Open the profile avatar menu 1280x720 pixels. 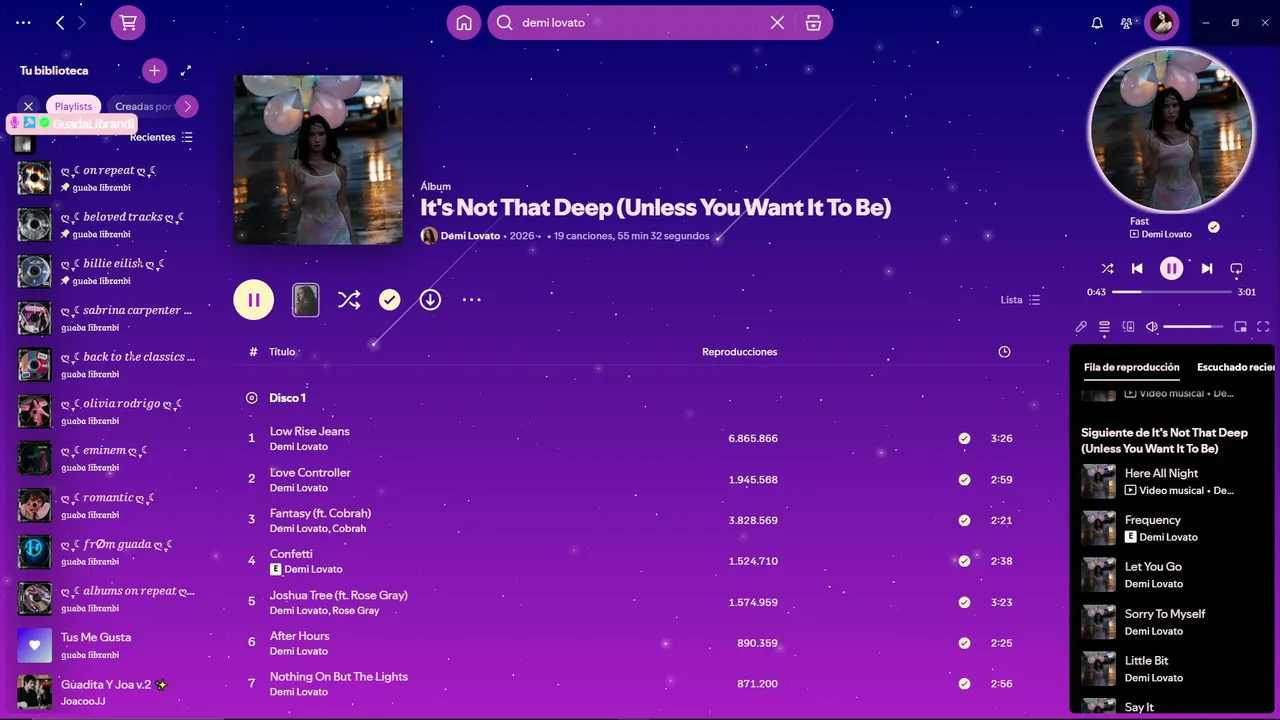[x=1162, y=23]
